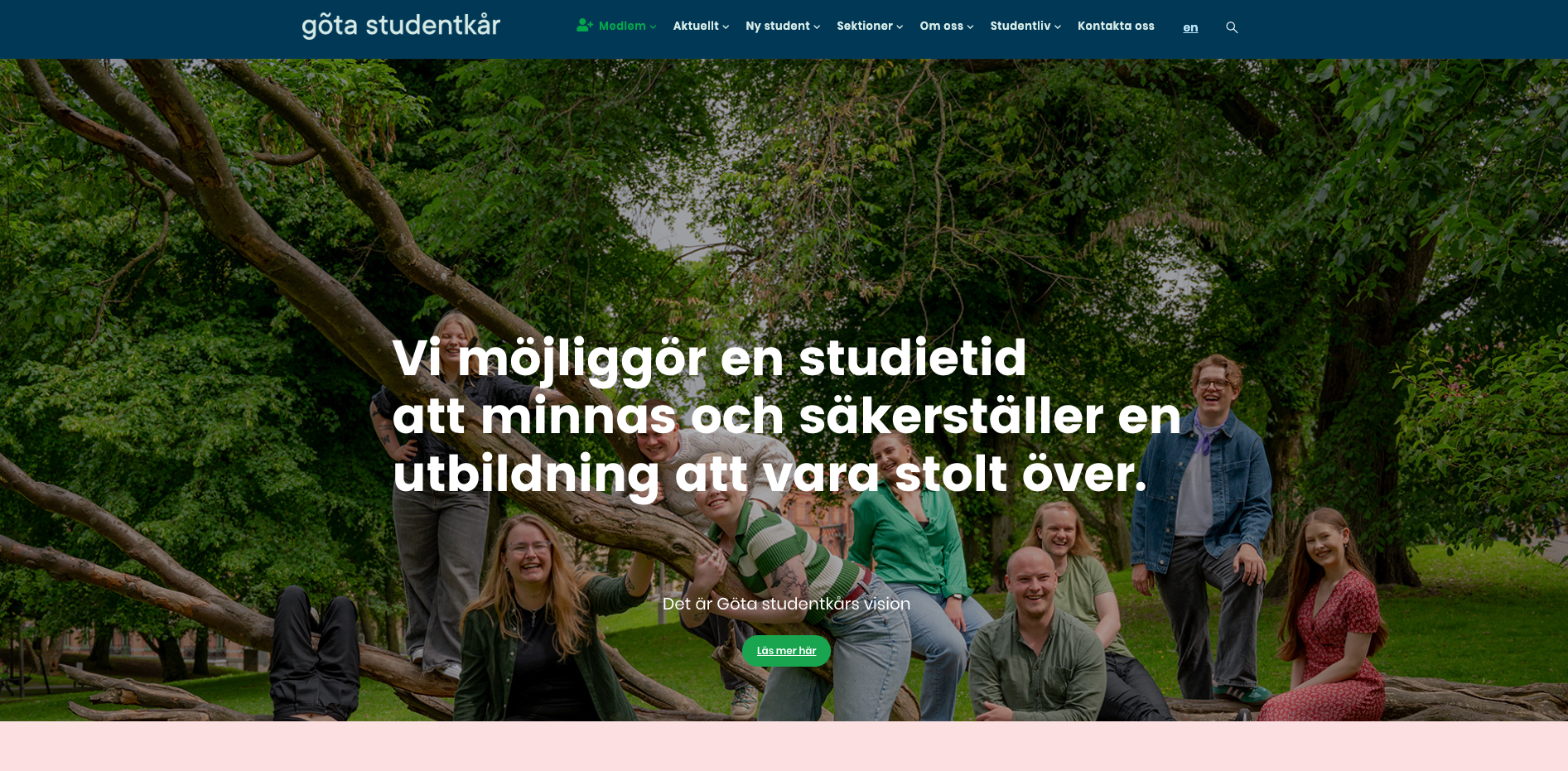Image resolution: width=1568 pixels, height=771 pixels.
Task: Open search with the magnifier icon
Action: (1232, 27)
